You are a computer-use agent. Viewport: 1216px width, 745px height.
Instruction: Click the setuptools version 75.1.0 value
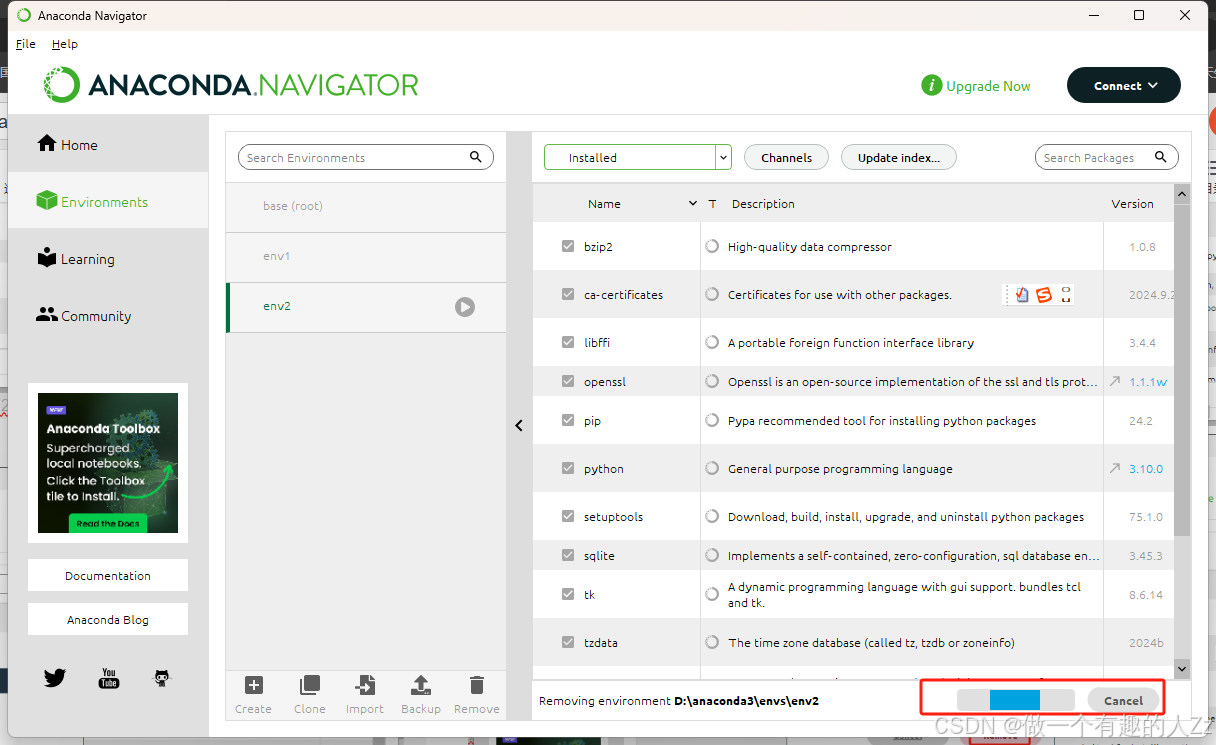[1146, 517]
